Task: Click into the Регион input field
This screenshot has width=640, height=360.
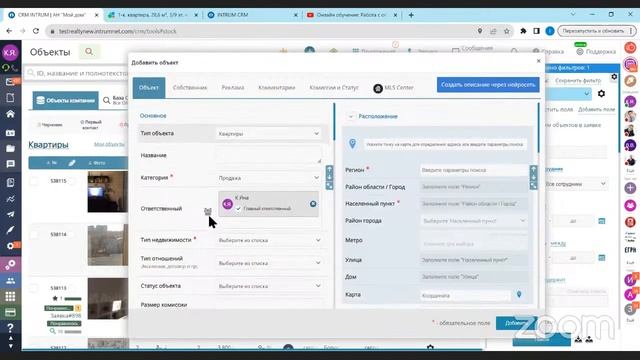Action: (474, 170)
